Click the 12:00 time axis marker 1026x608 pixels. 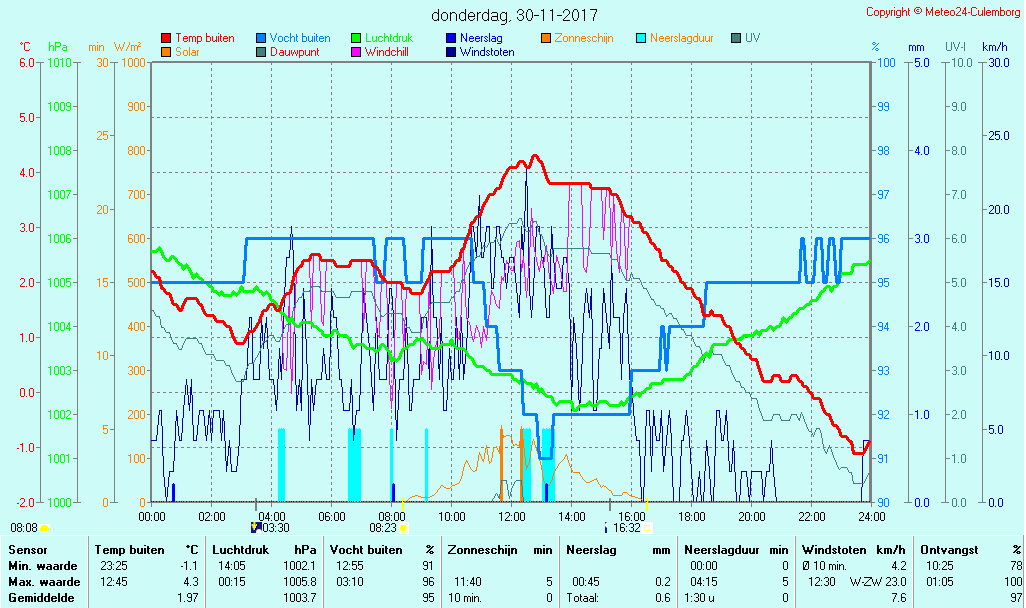pyautogui.click(x=512, y=516)
